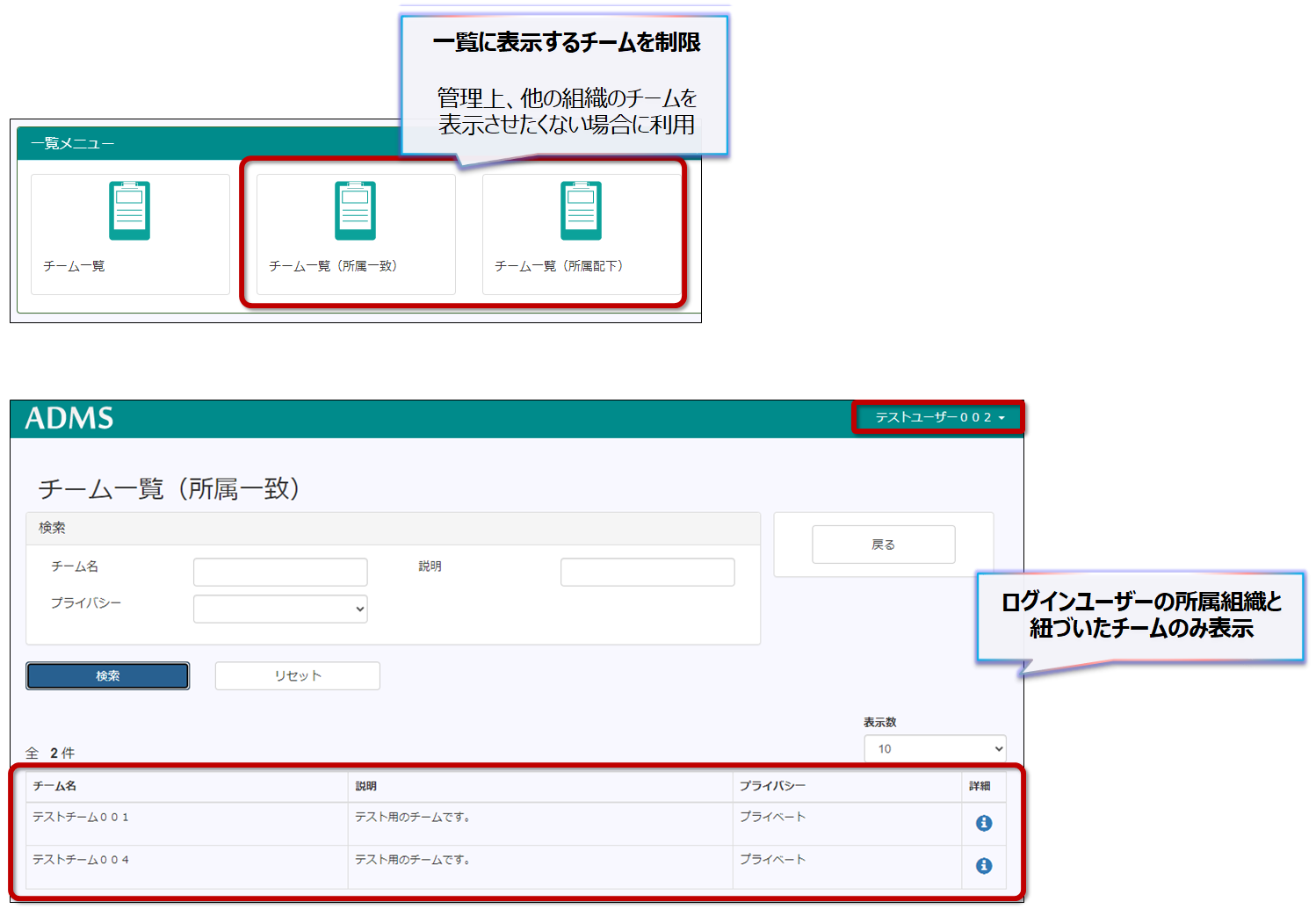This screenshot has height=916, width=1316.
Task: Click the チーム一覧 clipboard icon
Action: (x=129, y=211)
